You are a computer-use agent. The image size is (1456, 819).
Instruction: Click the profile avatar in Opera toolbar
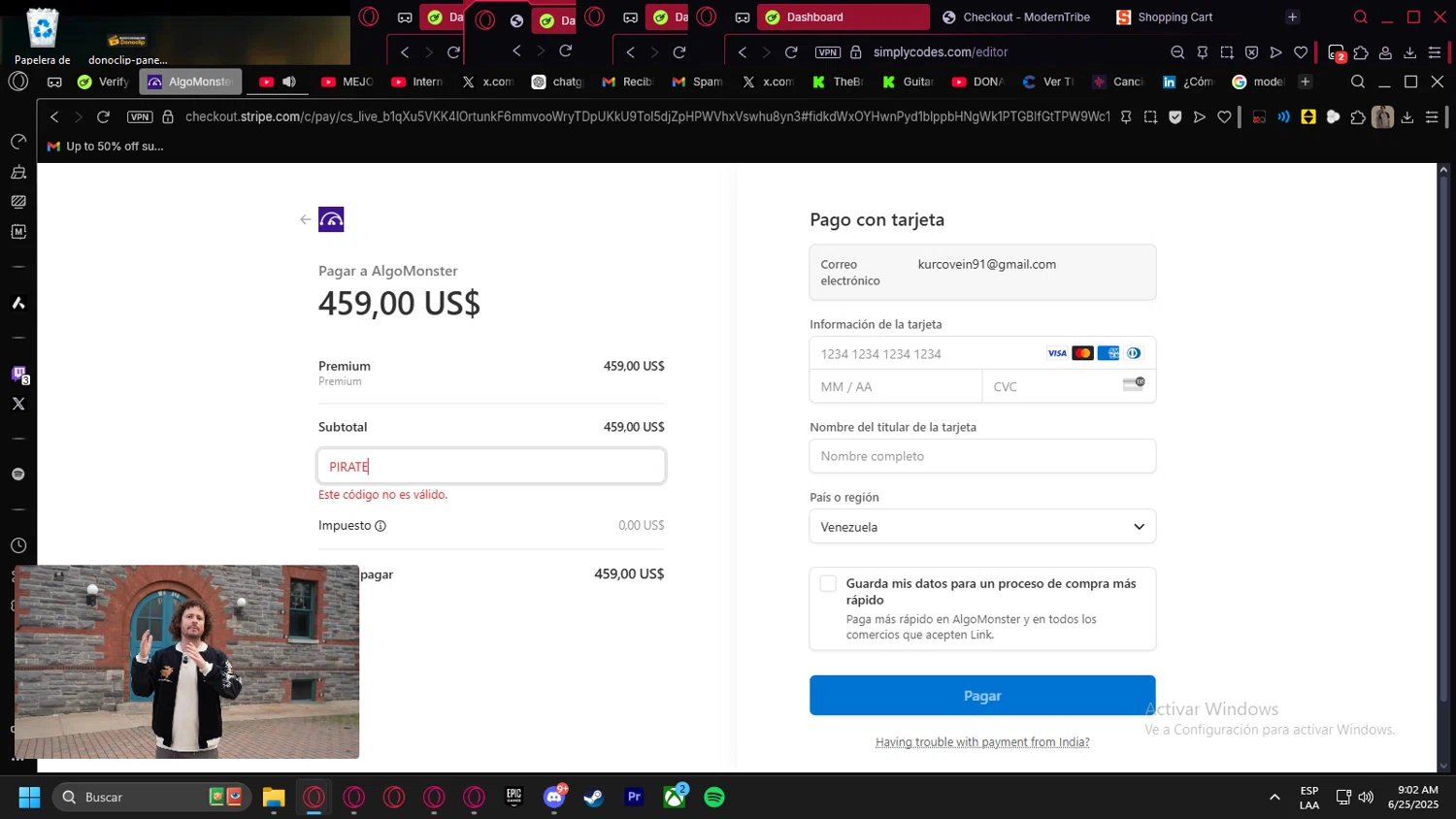point(1383,117)
